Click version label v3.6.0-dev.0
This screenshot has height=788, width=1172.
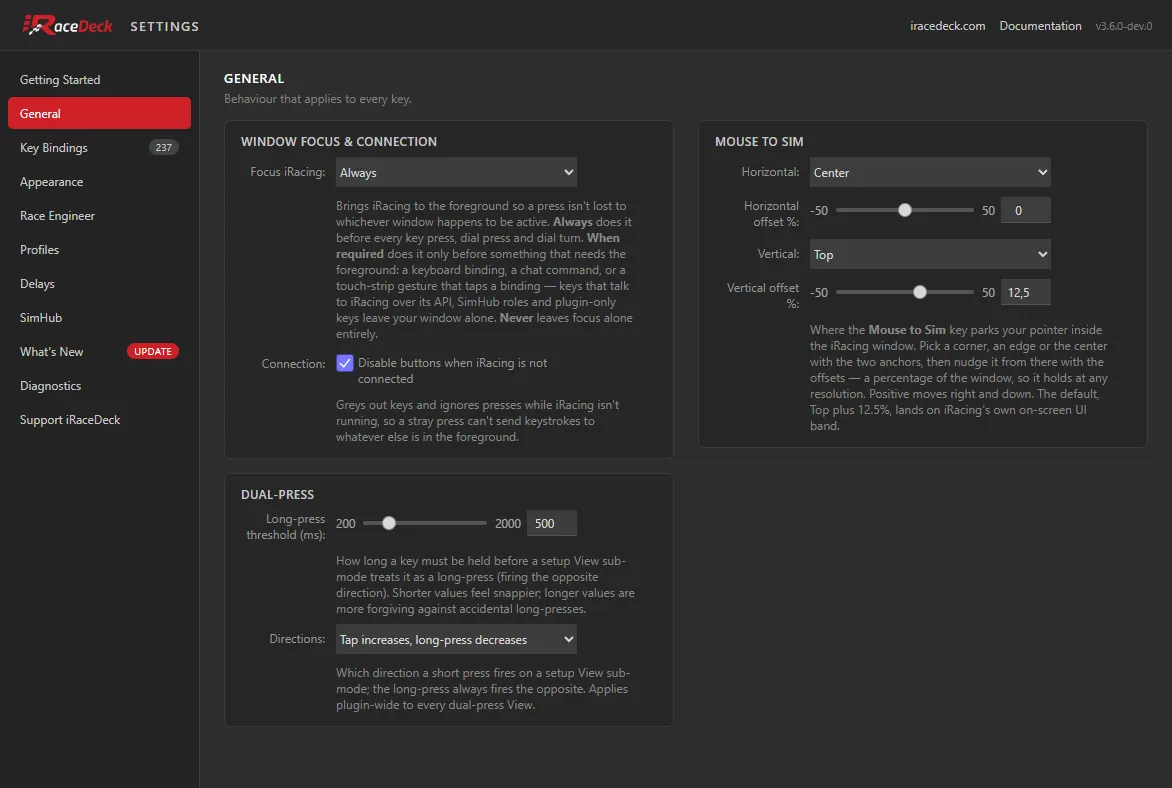(1123, 26)
